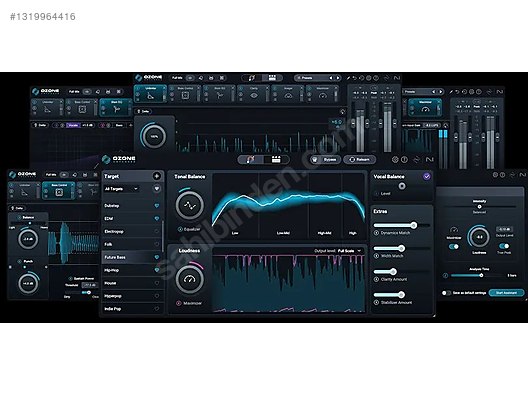Click the Output Level value field
The image size is (528, 396).
pyautogui.click(x=504, y=229)
